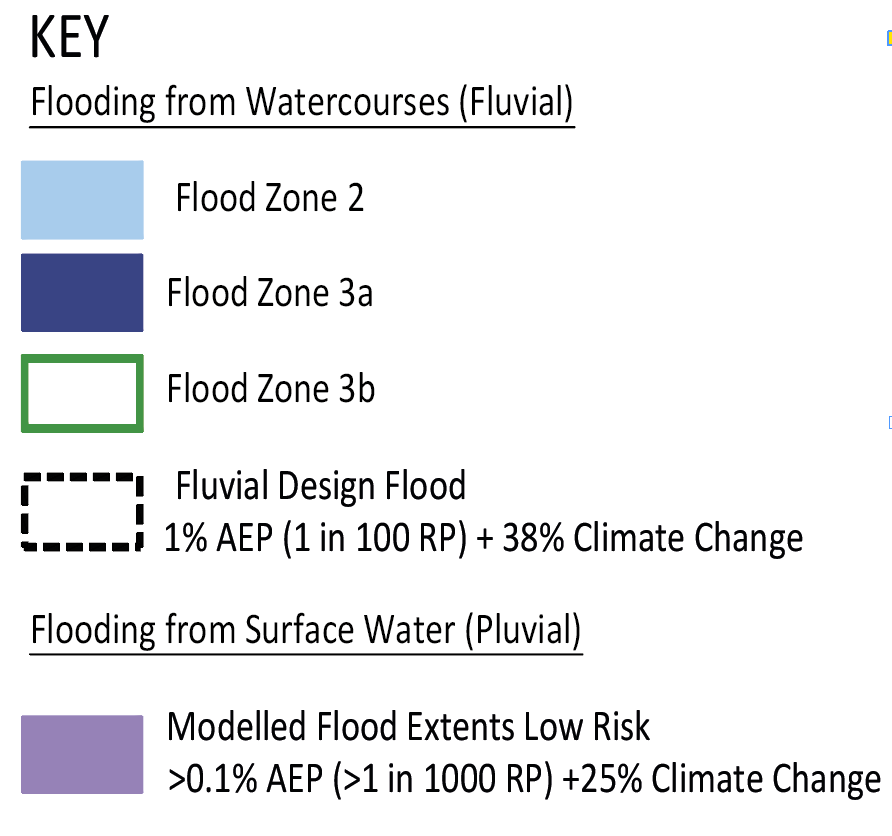Select the Flood Zone 3a label
The width and height of the screenshot is (892, 836).
[270, 292]
